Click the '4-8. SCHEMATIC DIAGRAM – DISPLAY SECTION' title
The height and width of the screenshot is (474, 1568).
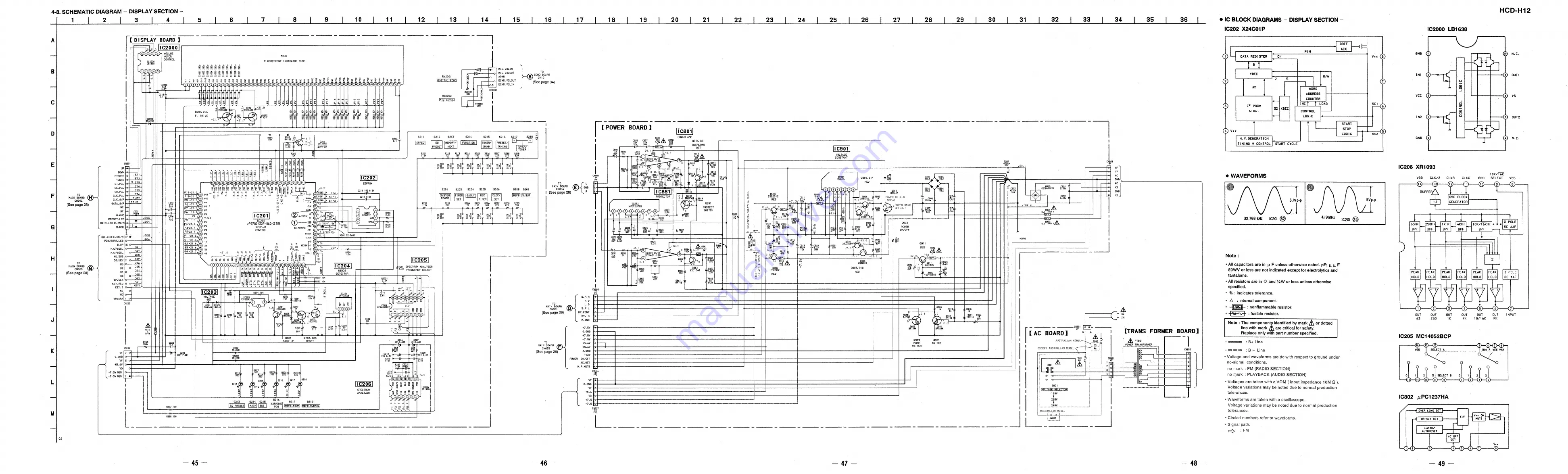click(x=117, y=11)
